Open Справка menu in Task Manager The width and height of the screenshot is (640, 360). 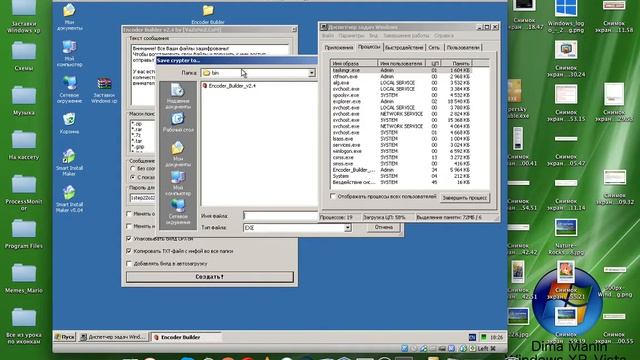click(444, 36)
